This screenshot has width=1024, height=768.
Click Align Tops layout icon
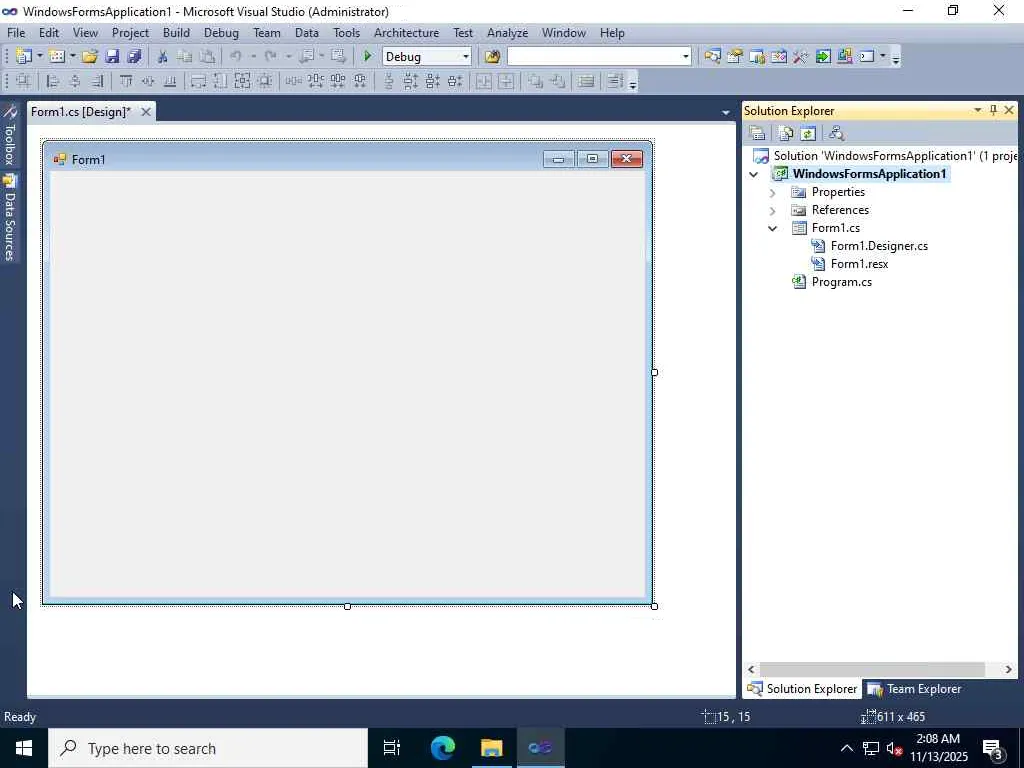[126, 81]
